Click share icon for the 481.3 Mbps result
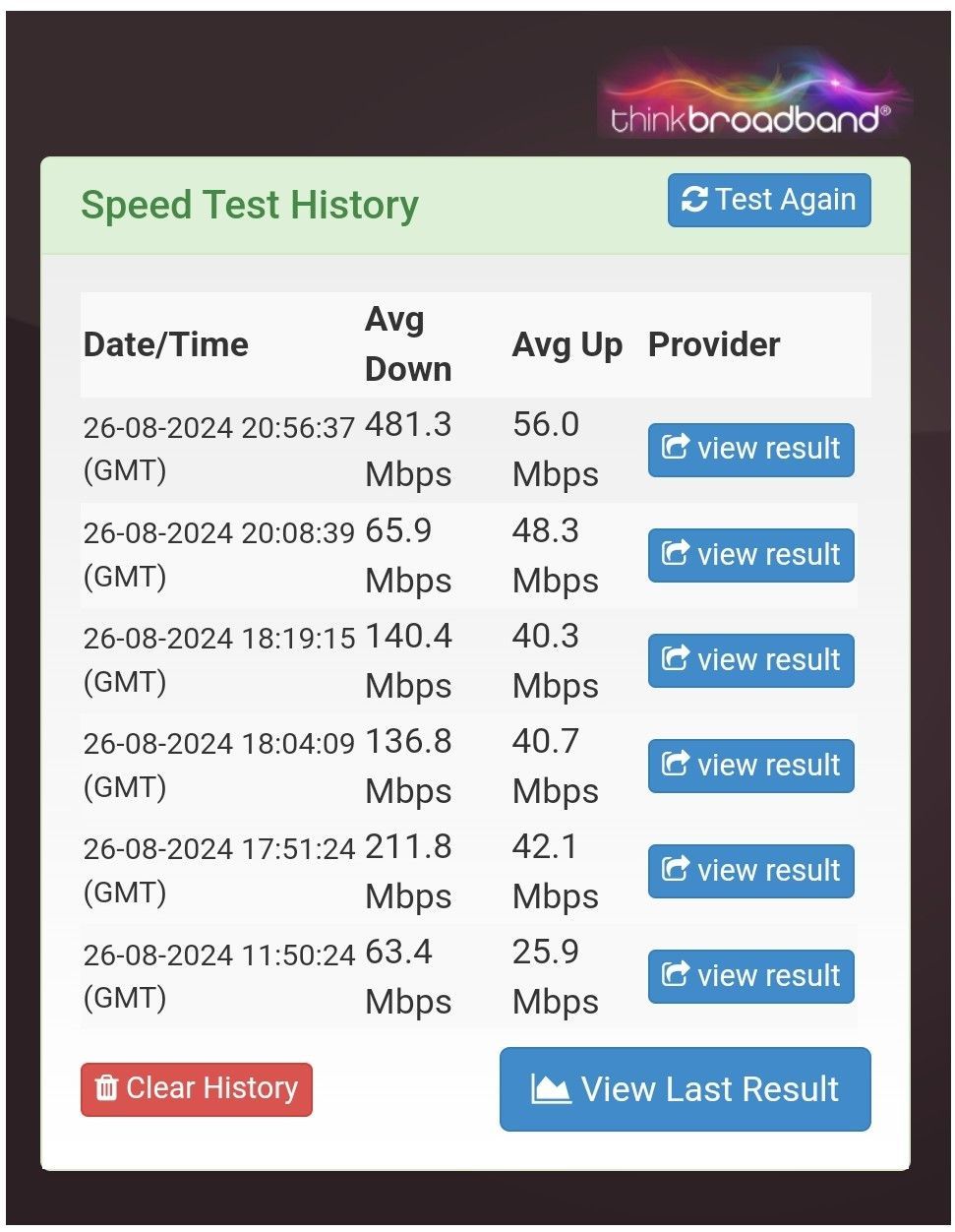 pos(675,449)
